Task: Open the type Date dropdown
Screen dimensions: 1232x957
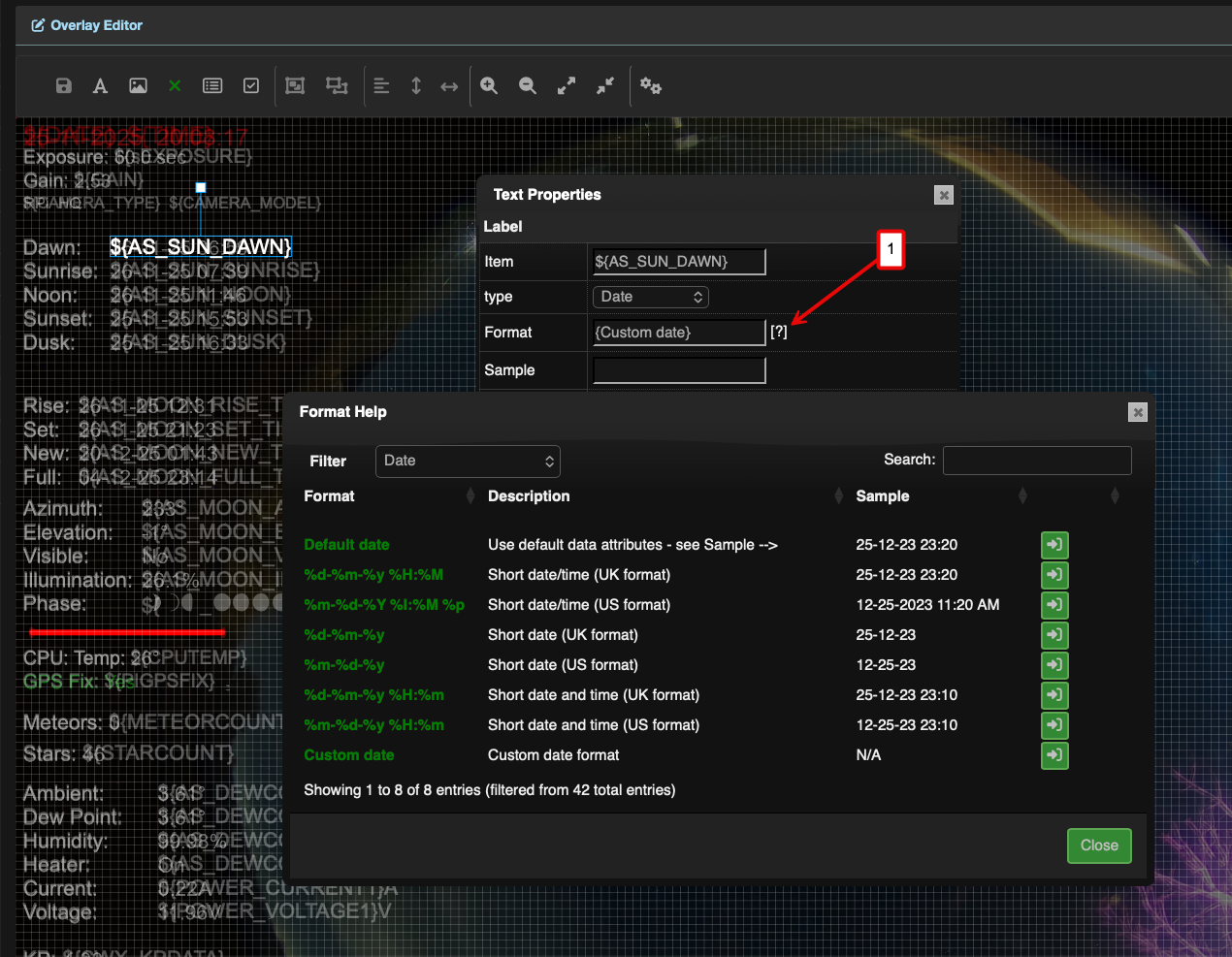Action: point(650,297)
